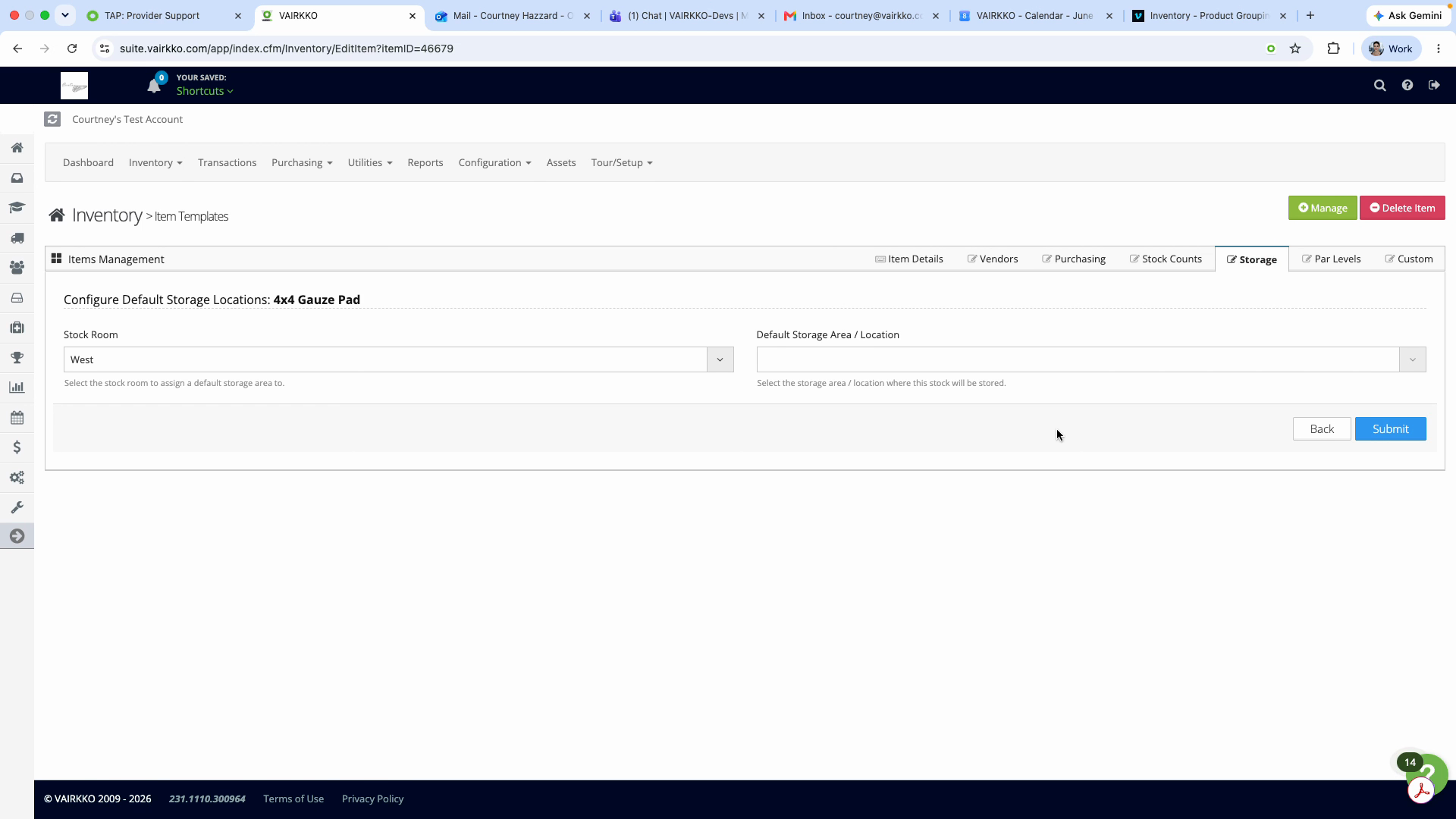This screenshot has height=819, width=1456.
Task: Click the notifications bell icon
Action: [154, 86]
